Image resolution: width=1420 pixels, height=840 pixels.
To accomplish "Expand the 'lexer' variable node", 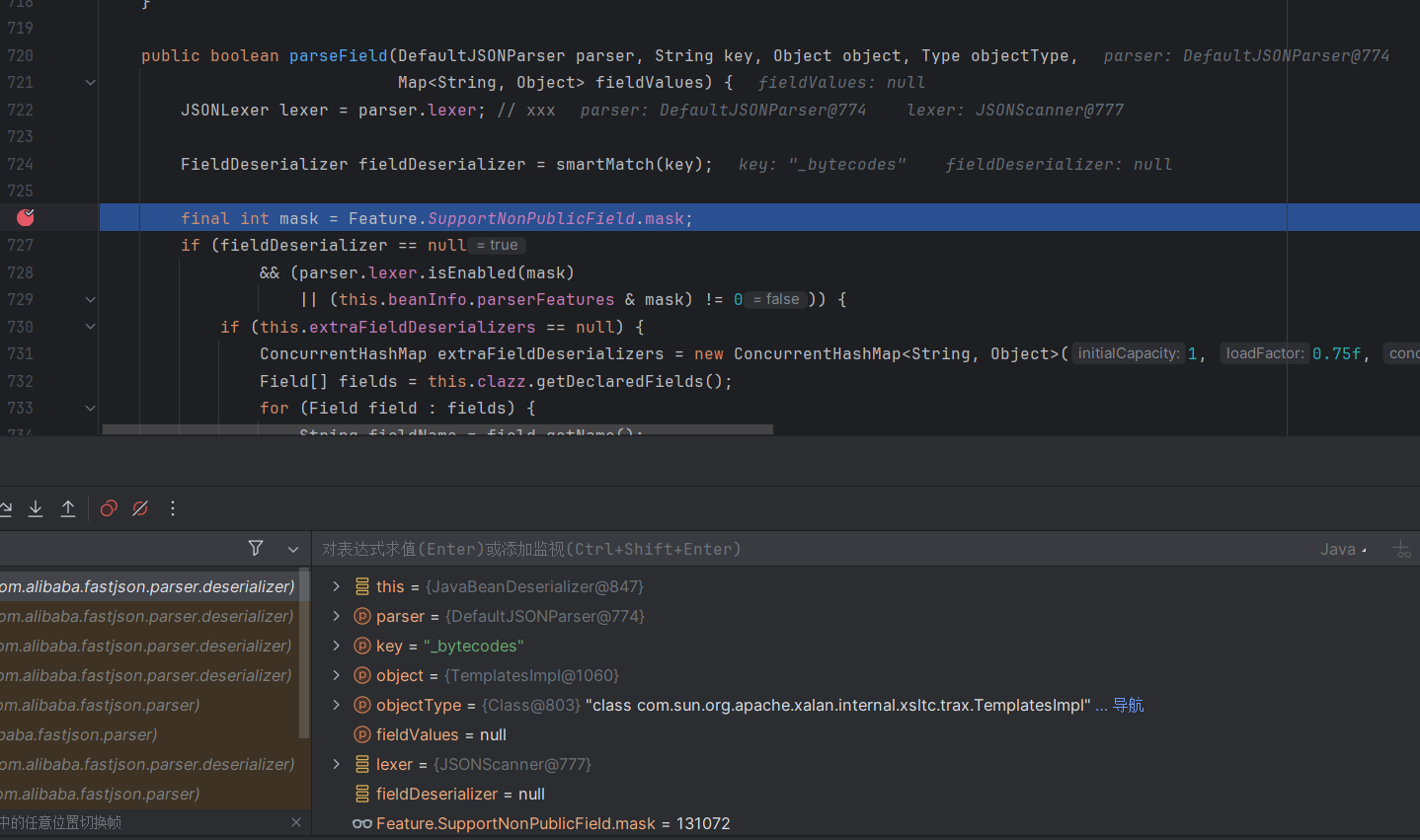I will point(337,764).
